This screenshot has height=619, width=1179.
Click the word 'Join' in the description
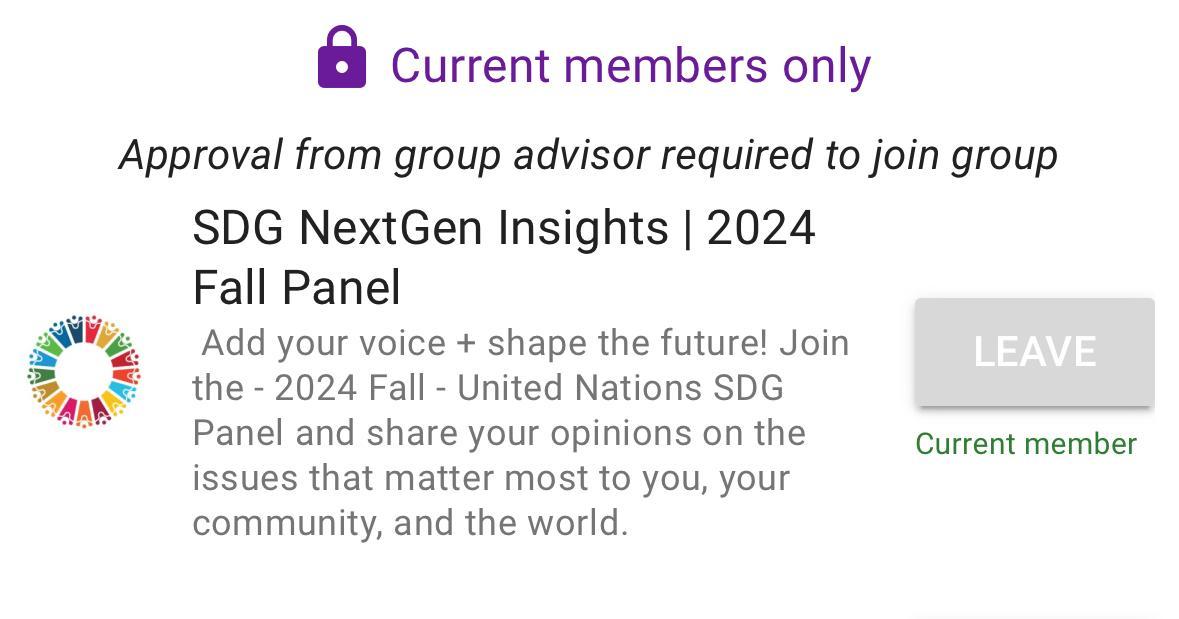point(814,343)
